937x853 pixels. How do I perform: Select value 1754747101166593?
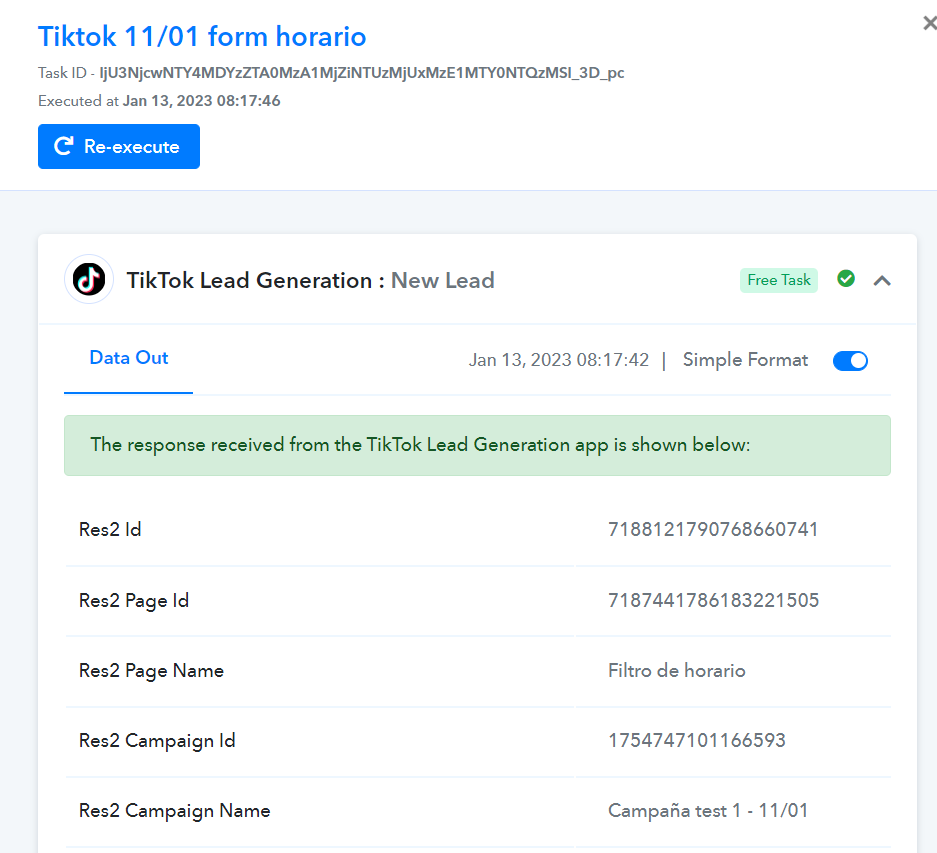[696, 741]
